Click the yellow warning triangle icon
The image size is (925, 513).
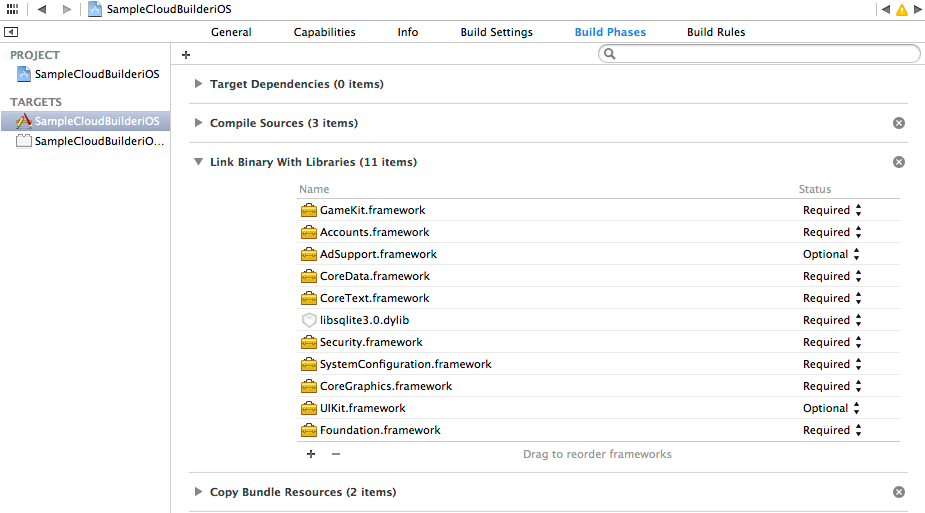point(901,9)
